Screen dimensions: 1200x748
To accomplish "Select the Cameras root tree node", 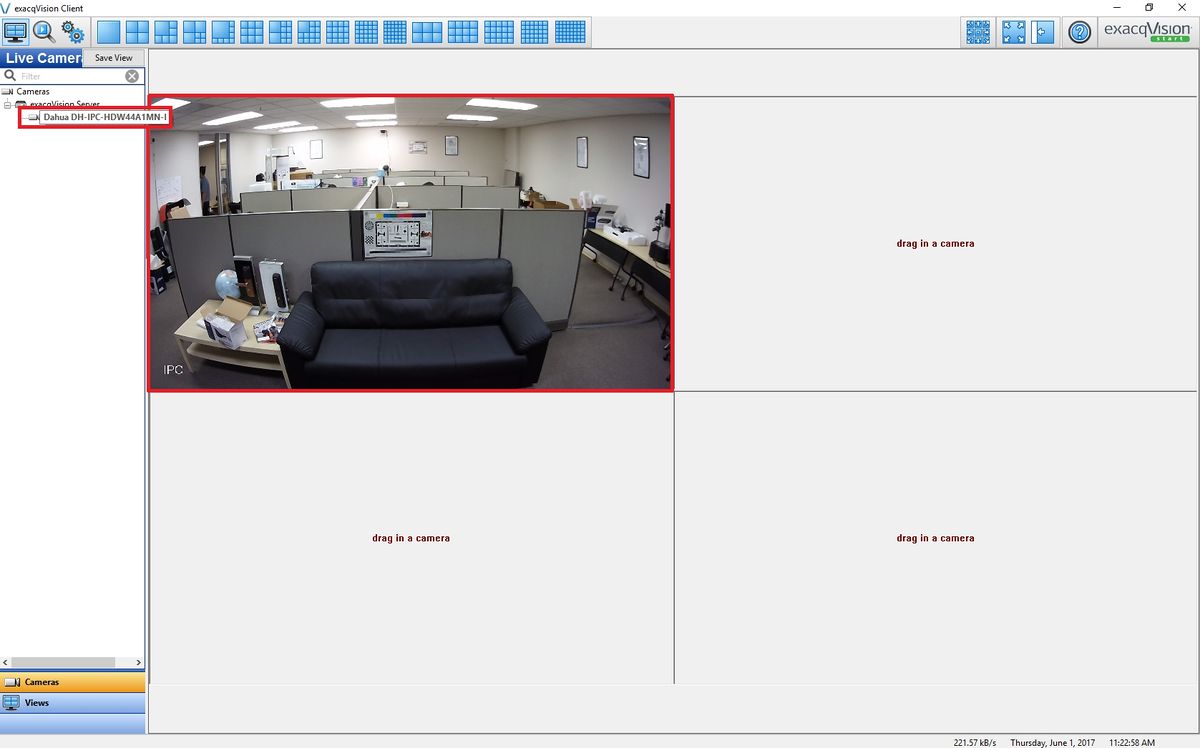I will pos(33,91).
